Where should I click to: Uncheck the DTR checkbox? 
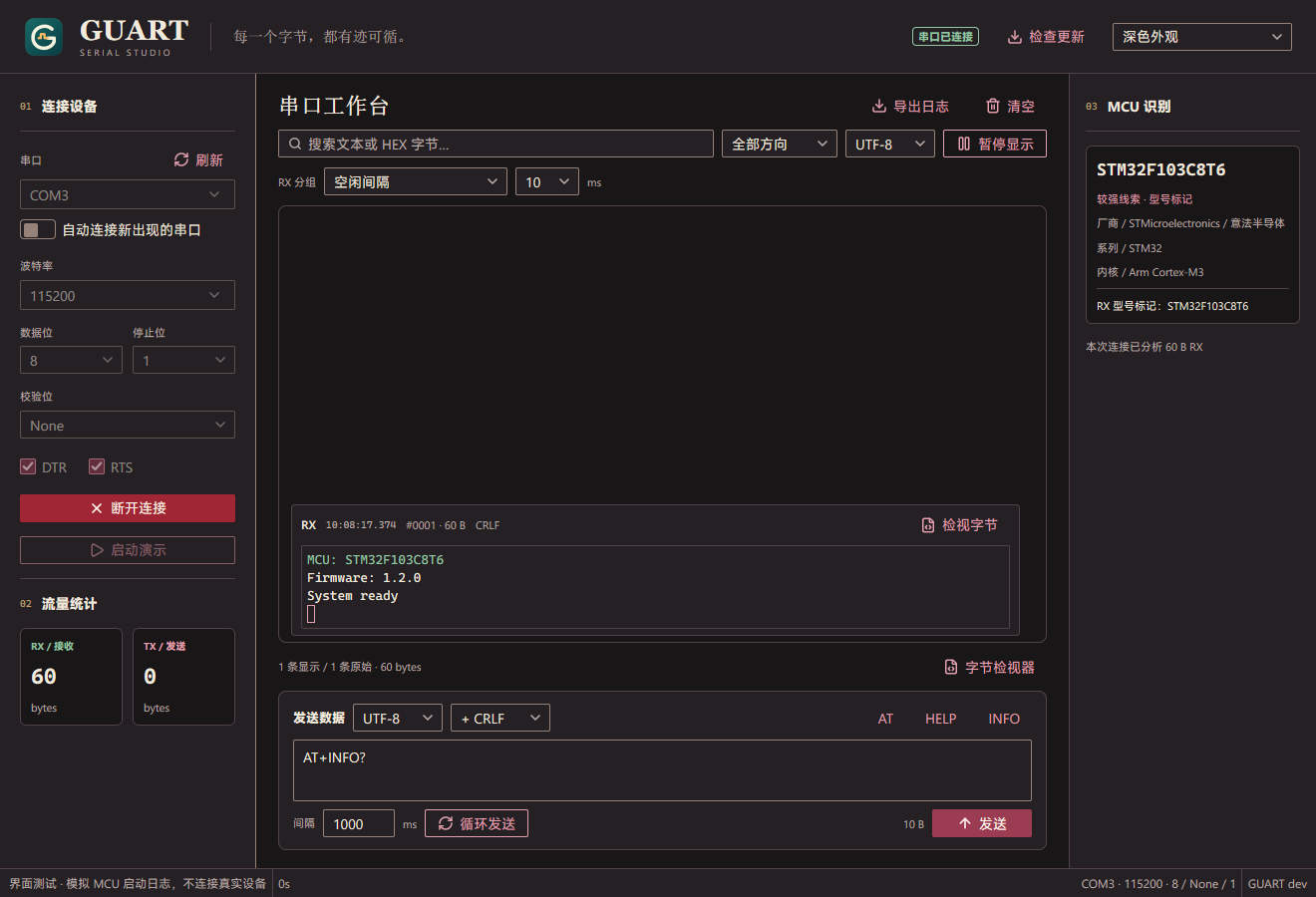coord(28,466)
